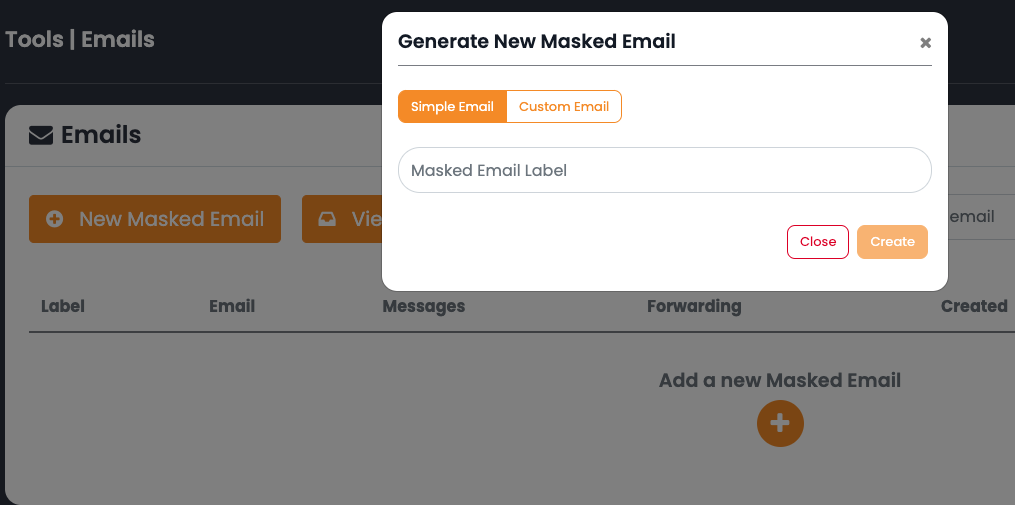Dismiss the dialog with the X icon
The image size is (1015, 505).
[926, 43]
